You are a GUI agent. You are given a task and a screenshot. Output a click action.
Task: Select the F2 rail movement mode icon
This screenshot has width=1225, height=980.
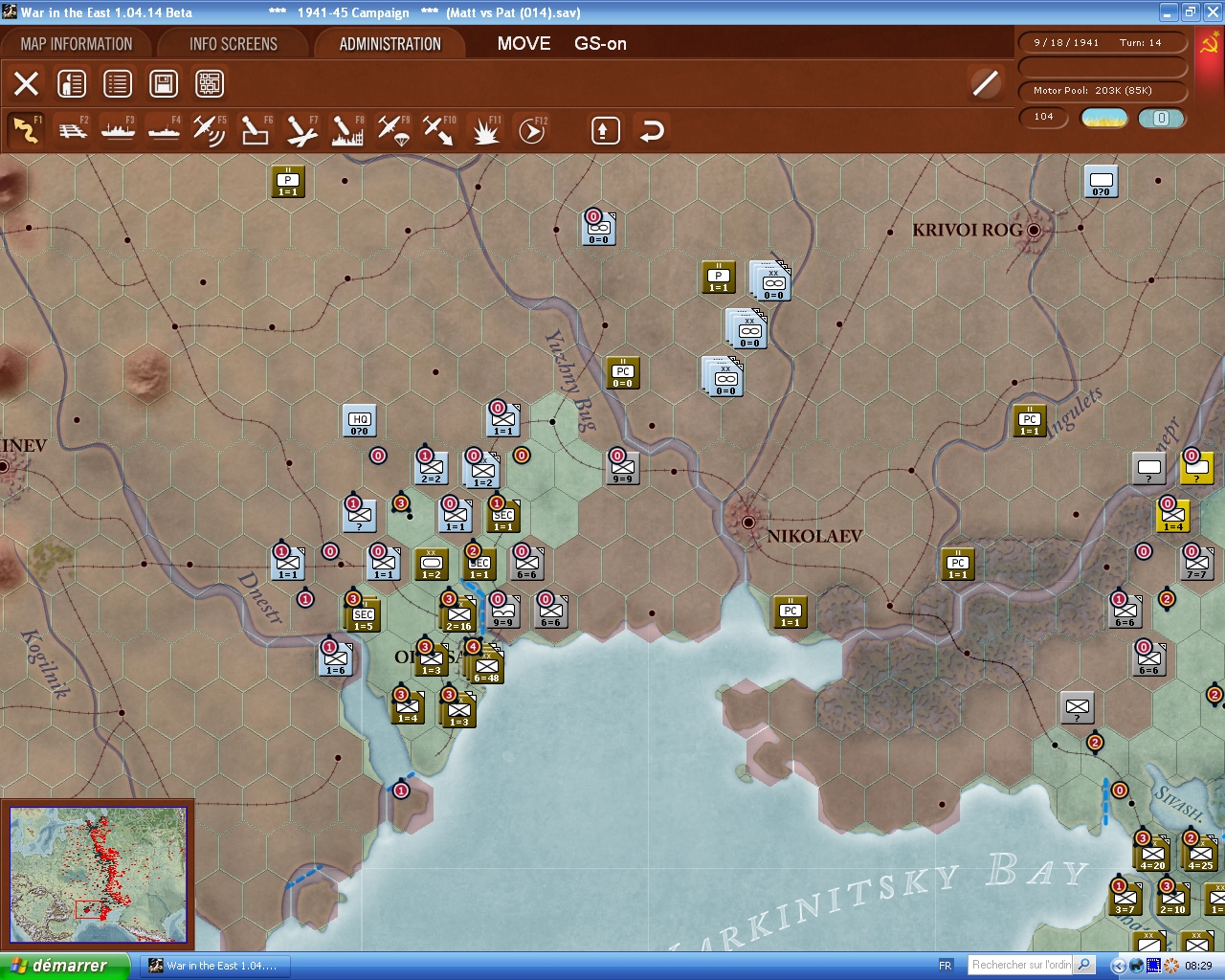pyautogui.click(x=73, y=130)
